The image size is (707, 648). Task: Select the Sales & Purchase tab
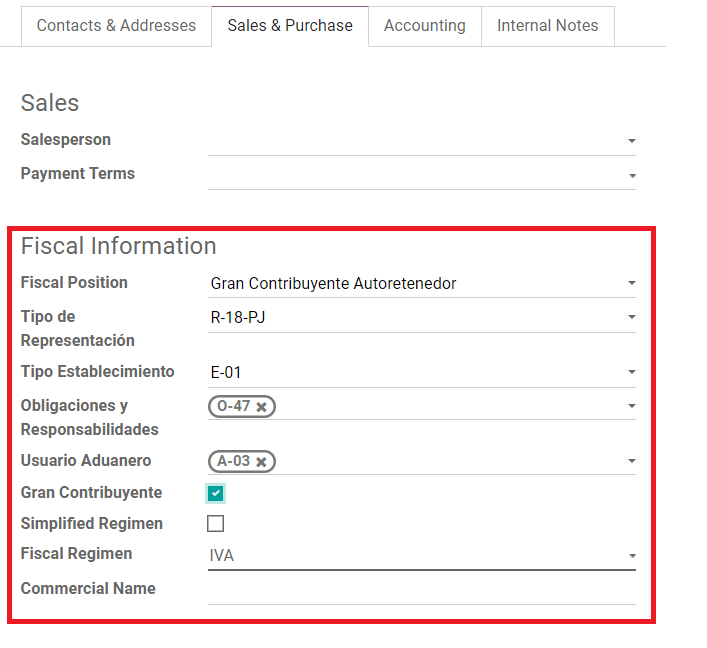tap(290, 26)
